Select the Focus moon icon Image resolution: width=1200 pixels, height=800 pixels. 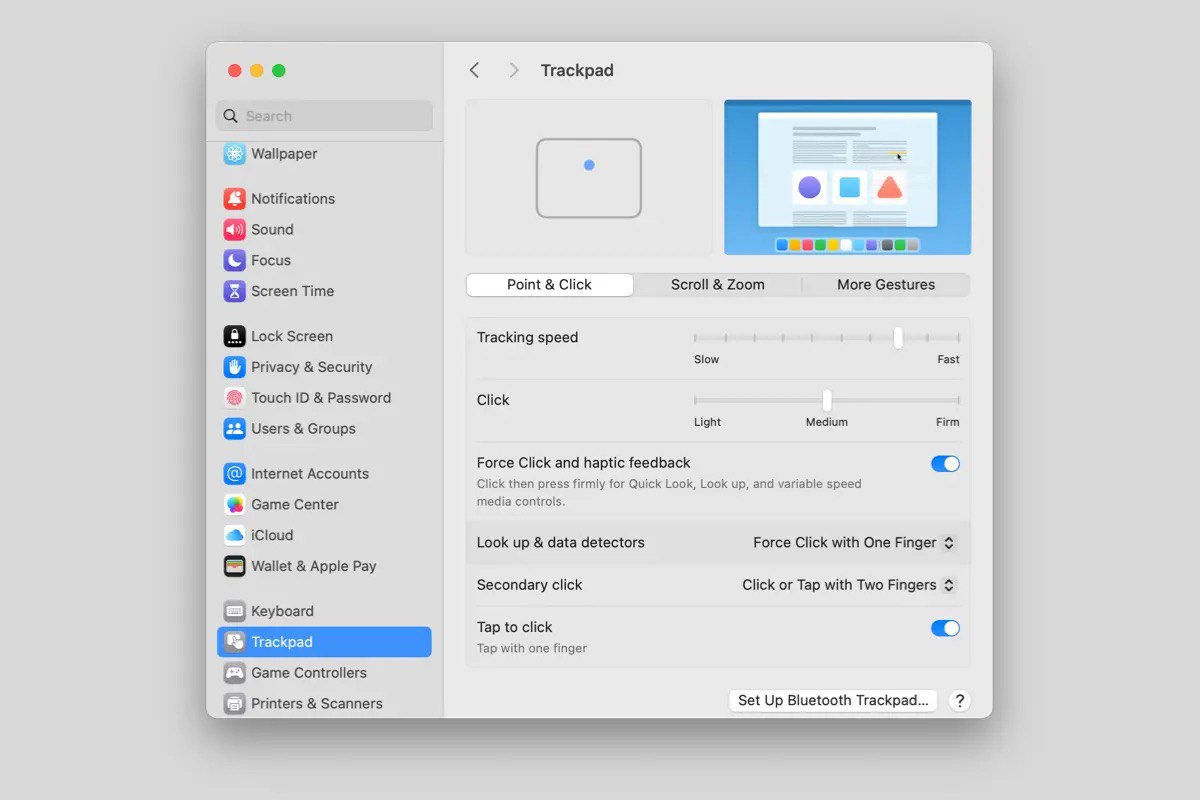[234, 260]
